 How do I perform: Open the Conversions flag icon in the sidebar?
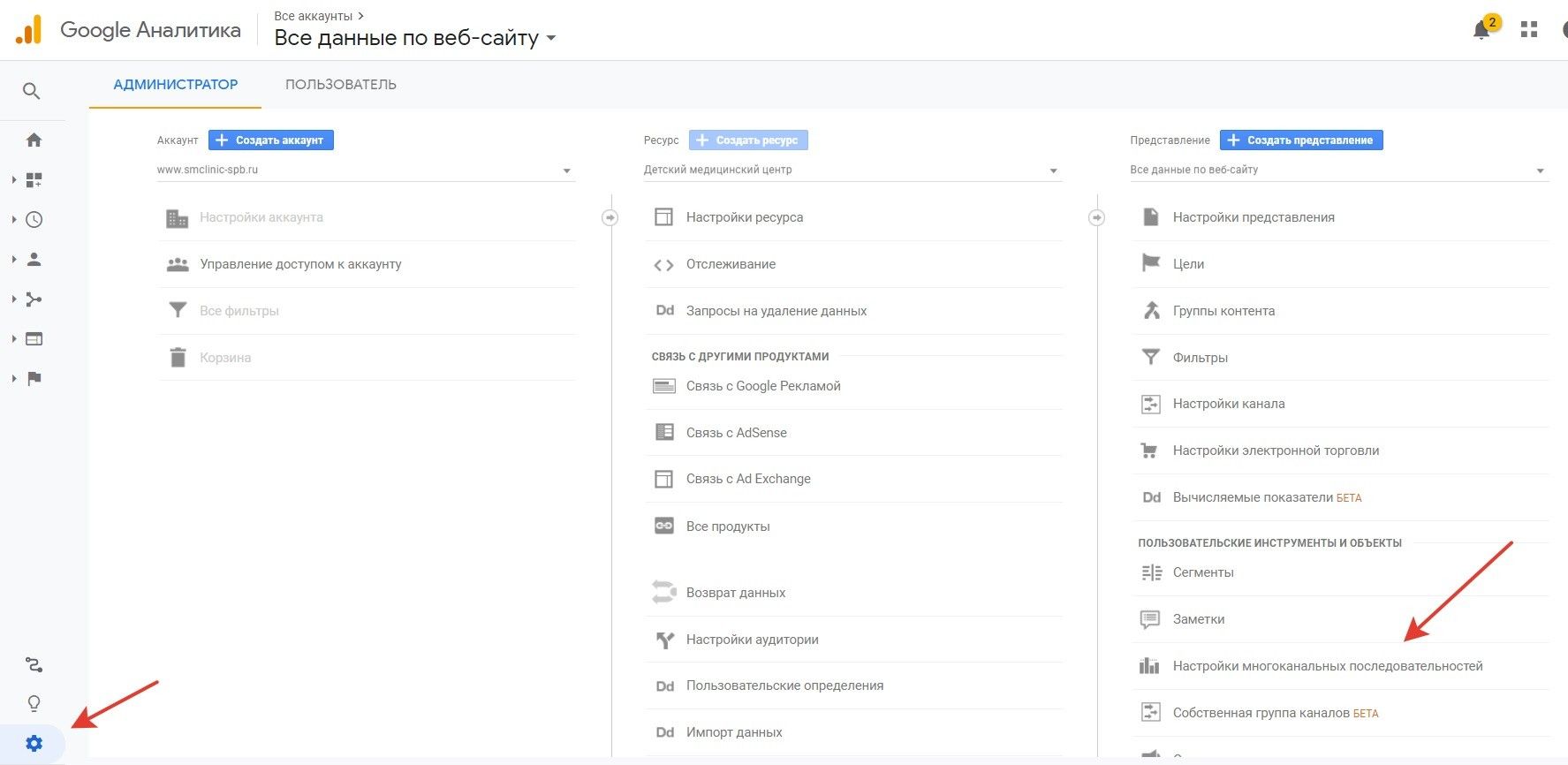click(34, 379)
